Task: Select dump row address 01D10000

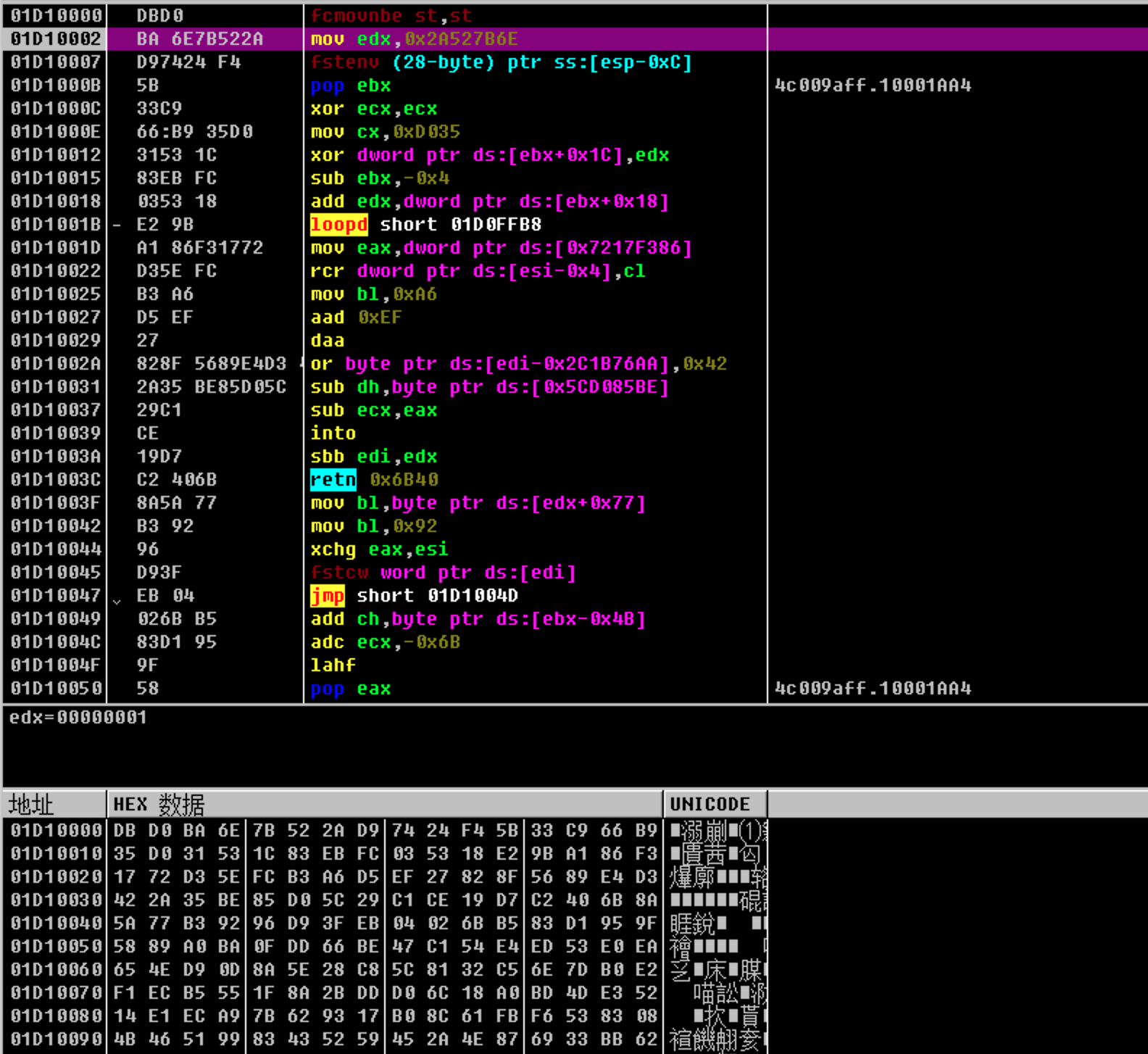Action: point(56,831)
